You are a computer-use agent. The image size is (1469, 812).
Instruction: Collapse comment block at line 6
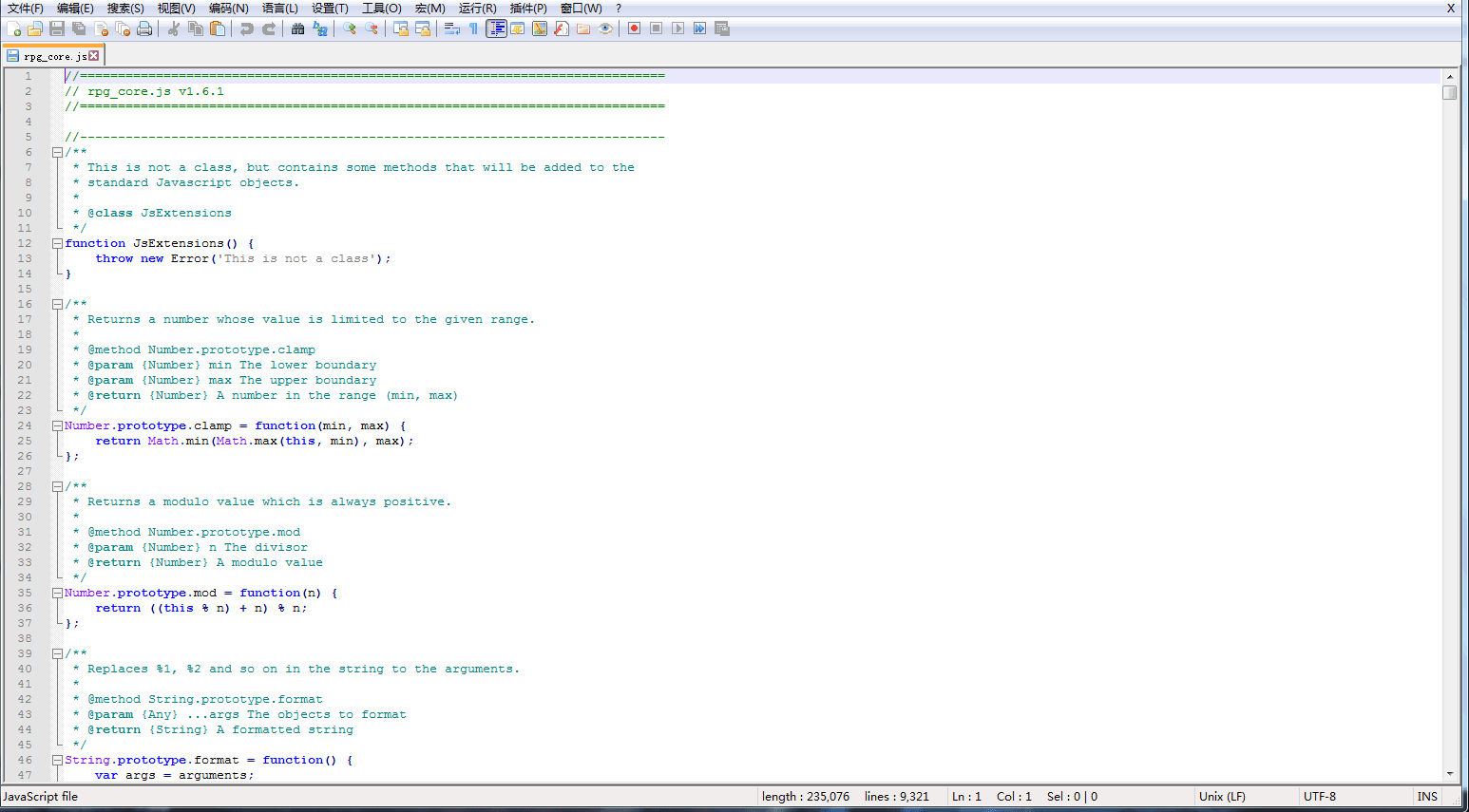point(57,152)
